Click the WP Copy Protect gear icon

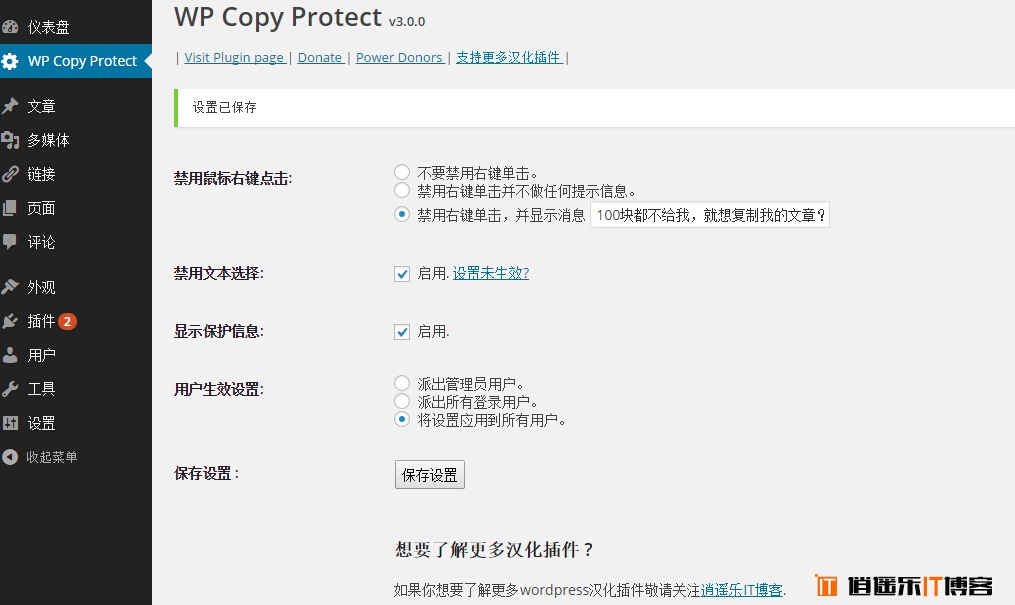click(10, 61)
